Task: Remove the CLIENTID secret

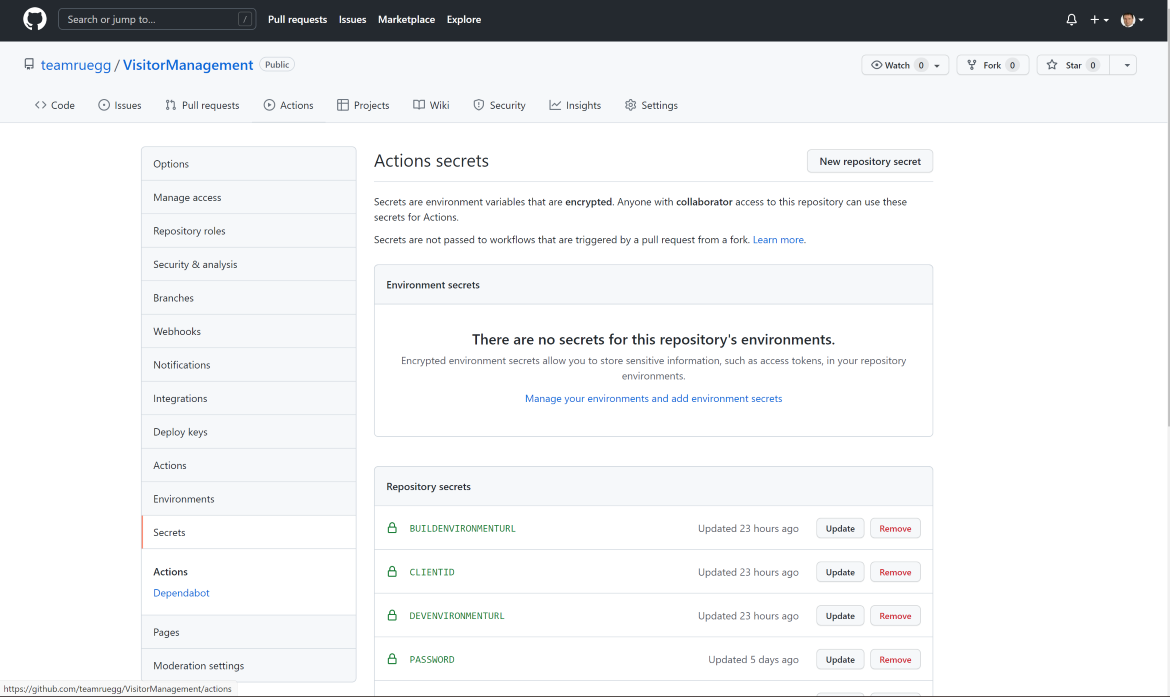Action: point(895,572)
